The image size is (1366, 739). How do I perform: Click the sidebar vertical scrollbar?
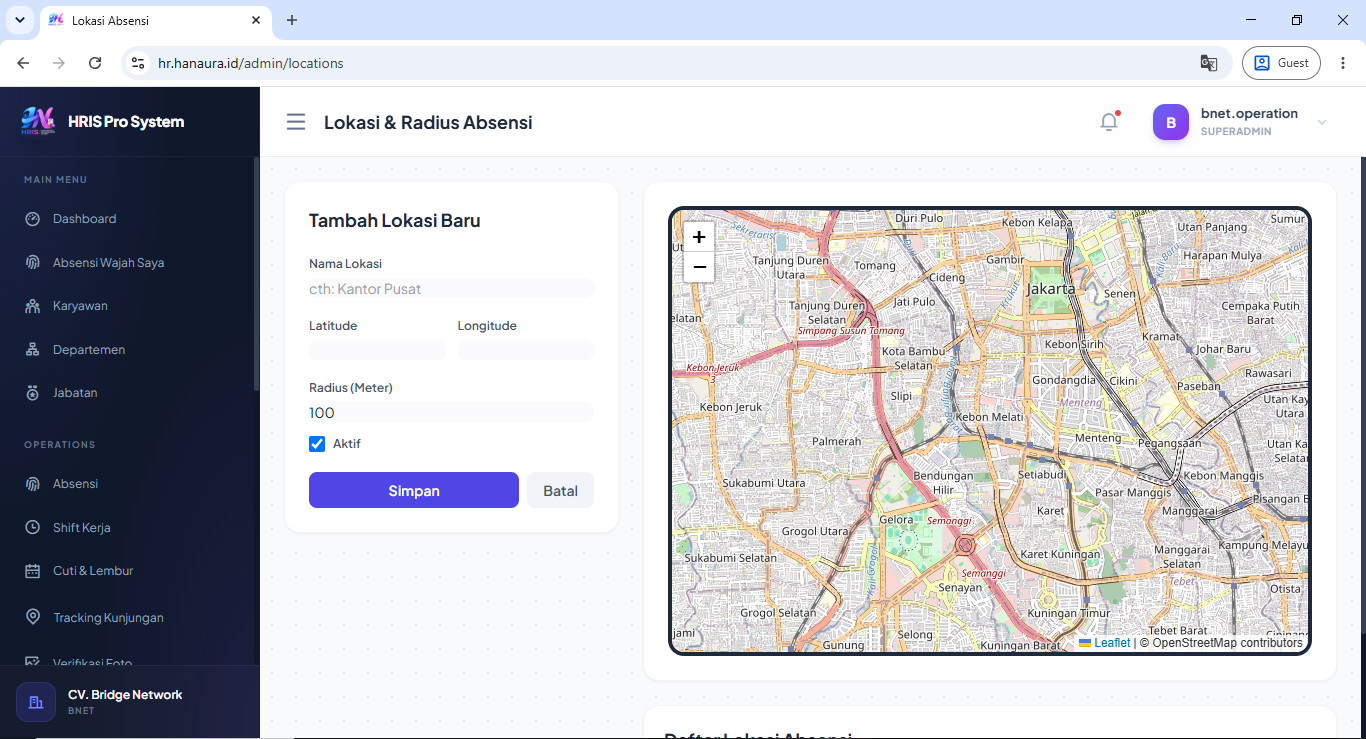pos(256,273)
